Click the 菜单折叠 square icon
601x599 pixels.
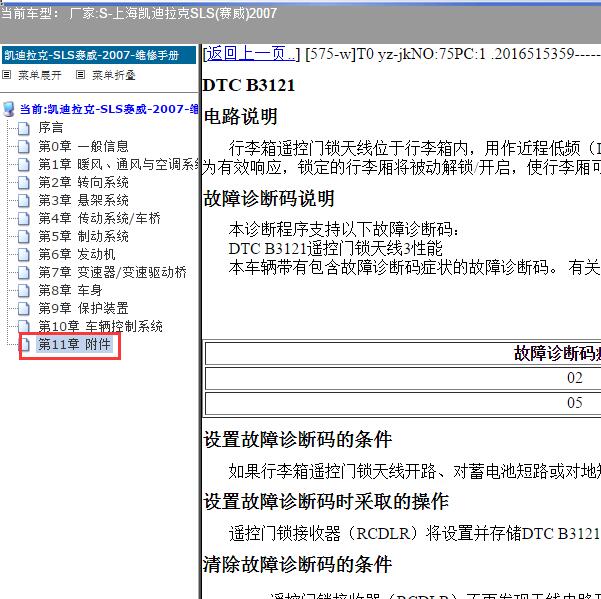point(80,75)
